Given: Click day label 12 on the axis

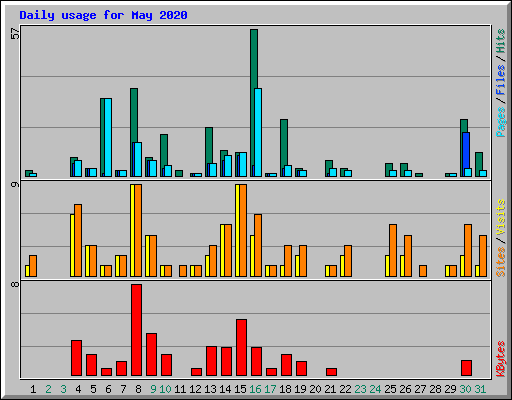Looking at the screenshot, I should point(195,389).
